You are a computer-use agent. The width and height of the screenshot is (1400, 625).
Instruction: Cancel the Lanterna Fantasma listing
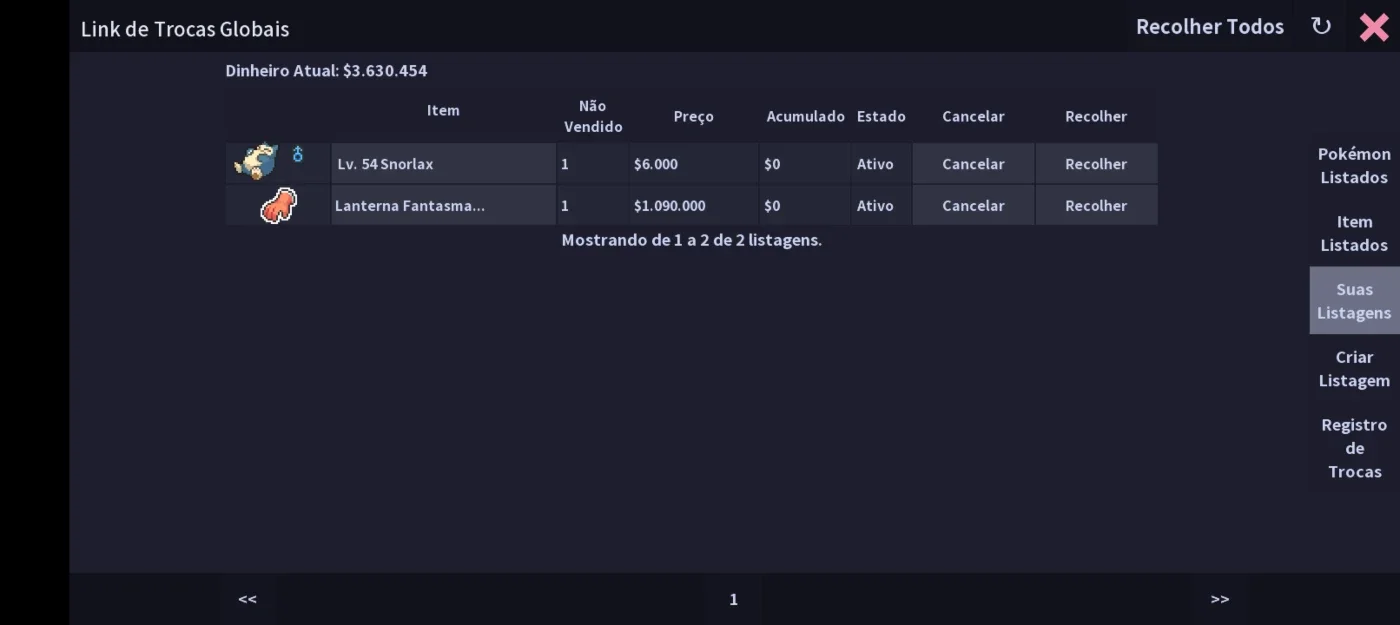point(973,206)
